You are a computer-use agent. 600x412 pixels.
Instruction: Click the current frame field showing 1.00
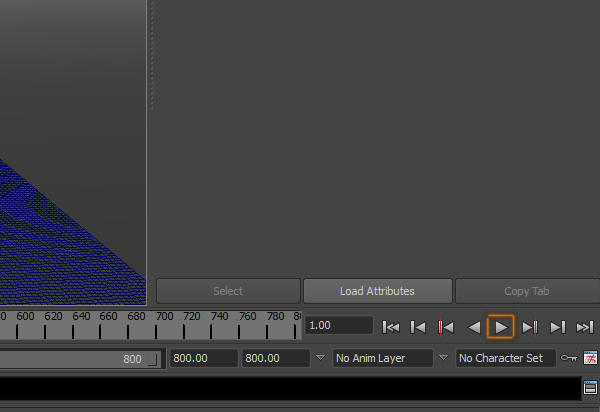point(338,326)
